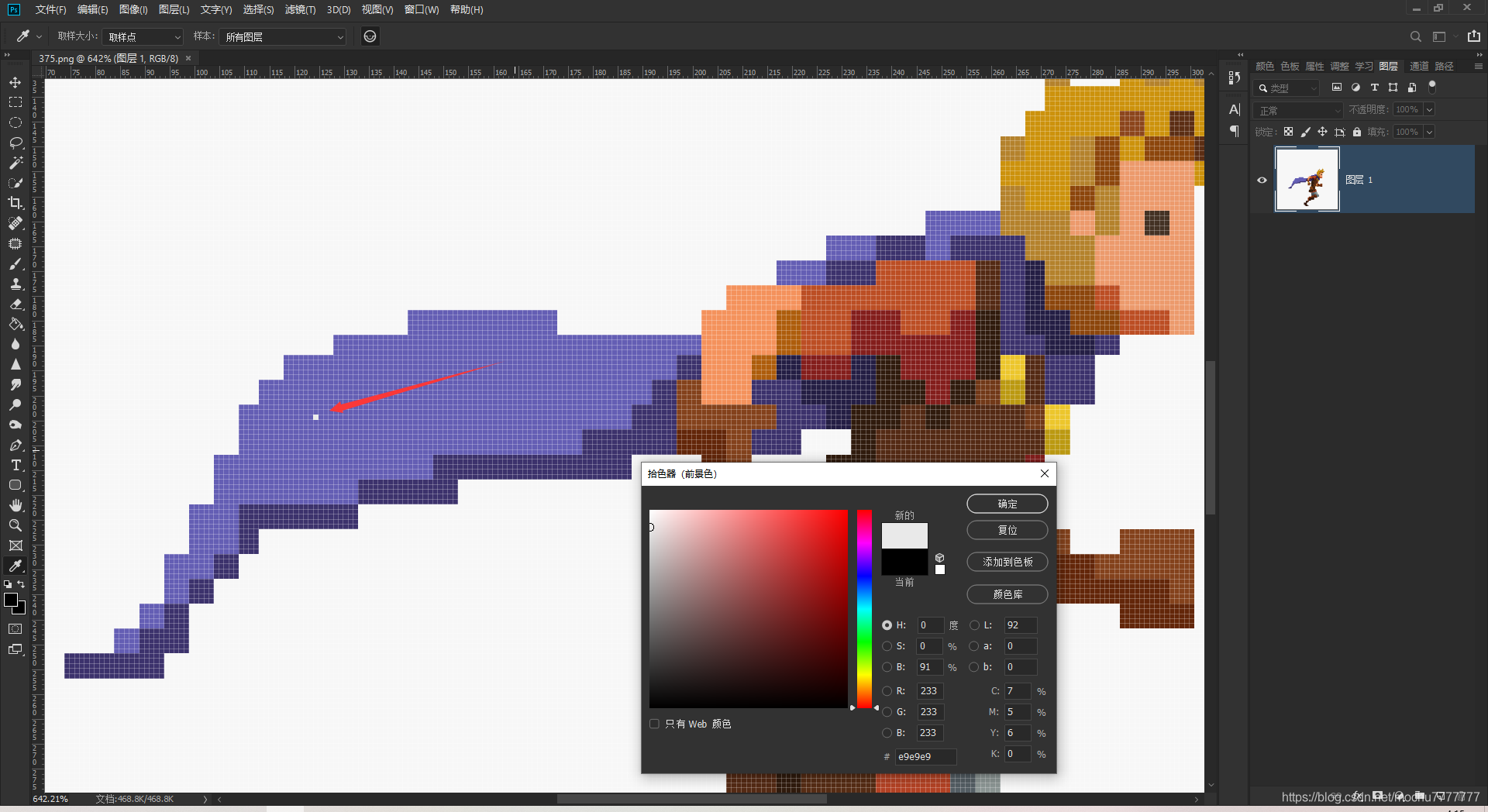This screenshot has height=812, width=1488.
Task: Select the lowercase b Lab radio button
Action: pos(974,667)
